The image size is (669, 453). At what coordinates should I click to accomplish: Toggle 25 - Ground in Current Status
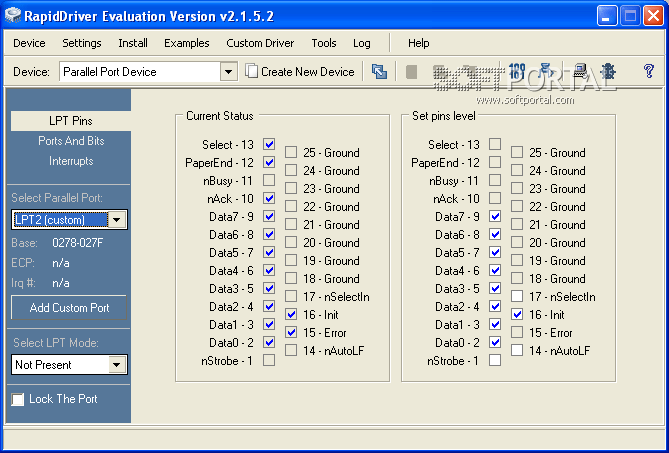(291, 152)
